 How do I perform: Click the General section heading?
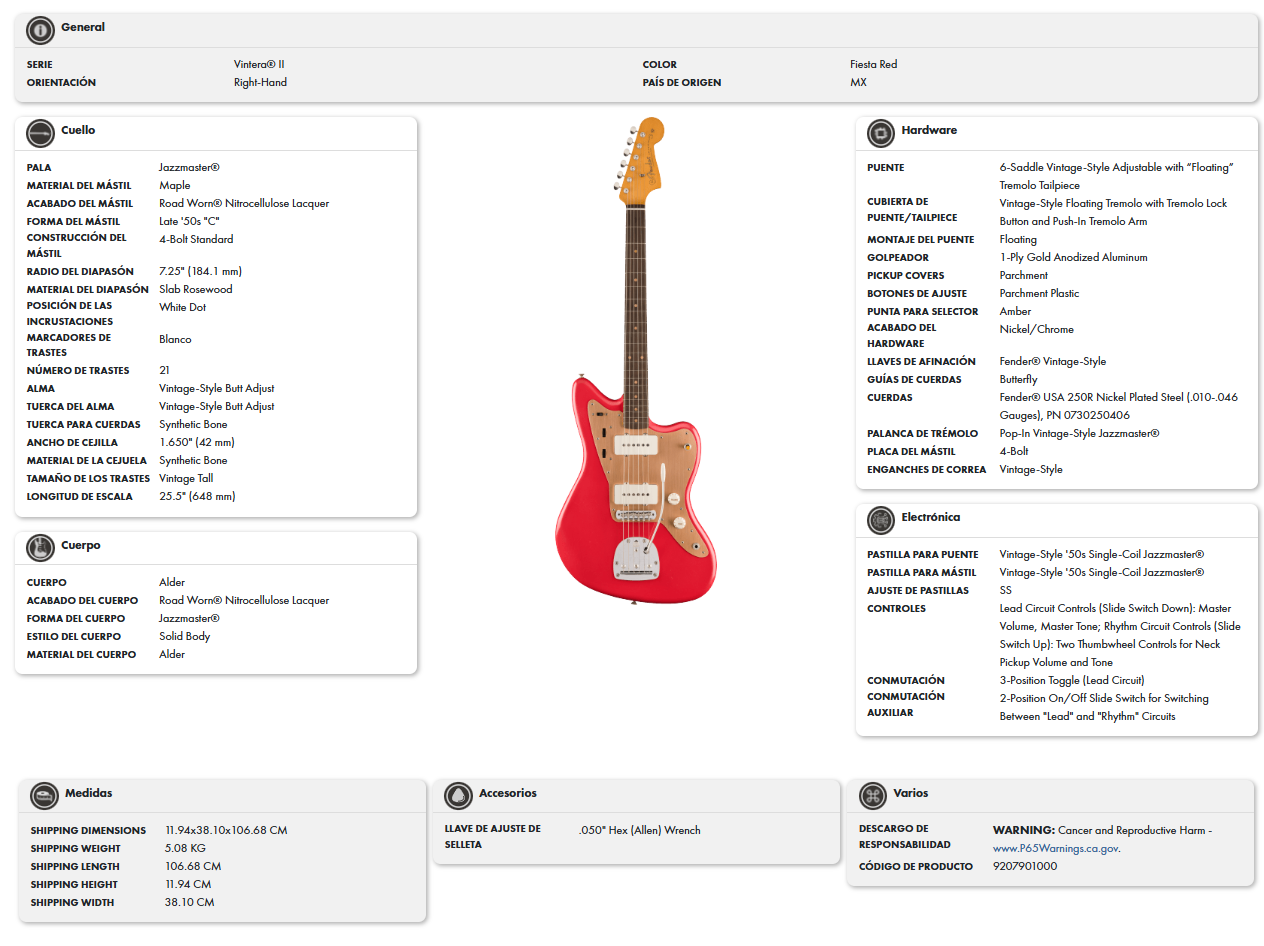coord(83,27)
